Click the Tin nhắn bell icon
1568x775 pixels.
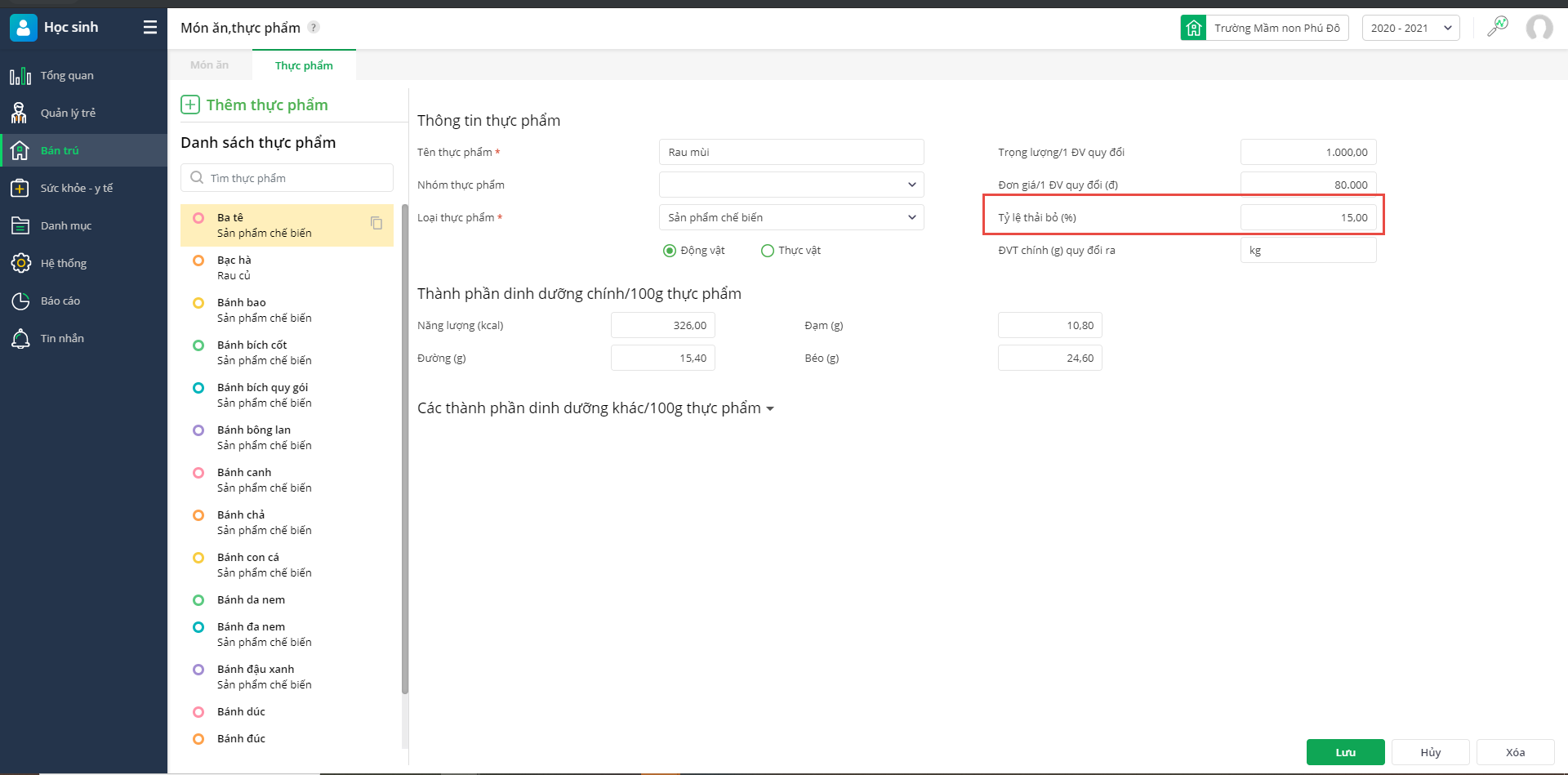(x=20, y=339)
